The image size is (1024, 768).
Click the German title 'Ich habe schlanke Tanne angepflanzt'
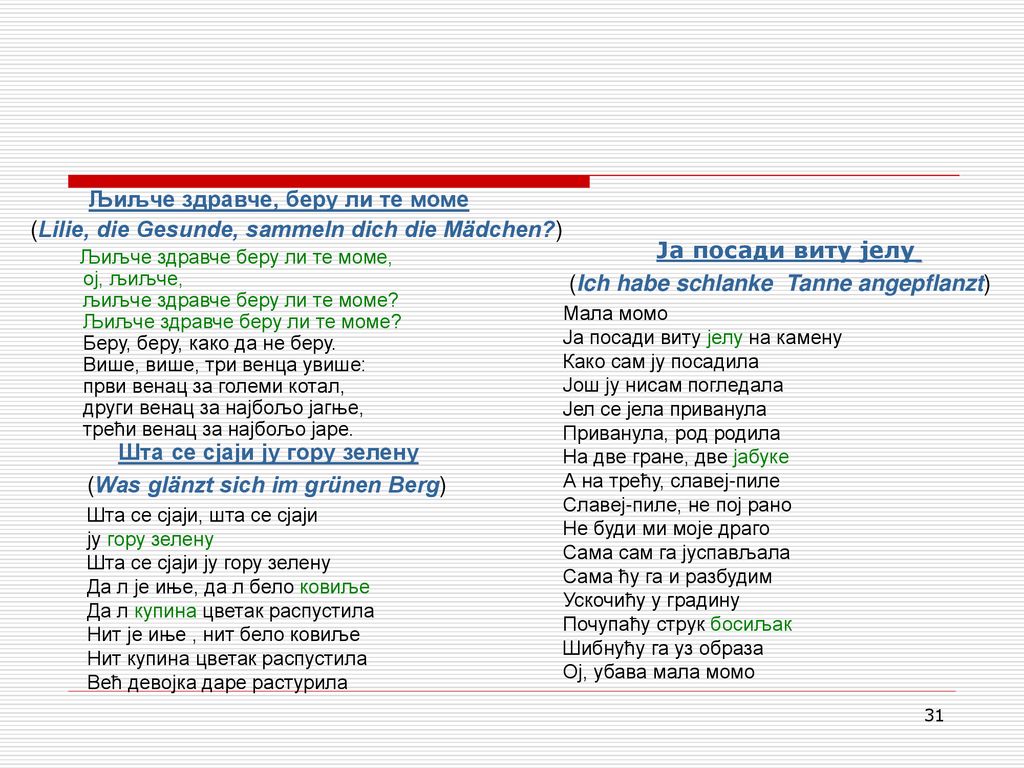(780, 283)
